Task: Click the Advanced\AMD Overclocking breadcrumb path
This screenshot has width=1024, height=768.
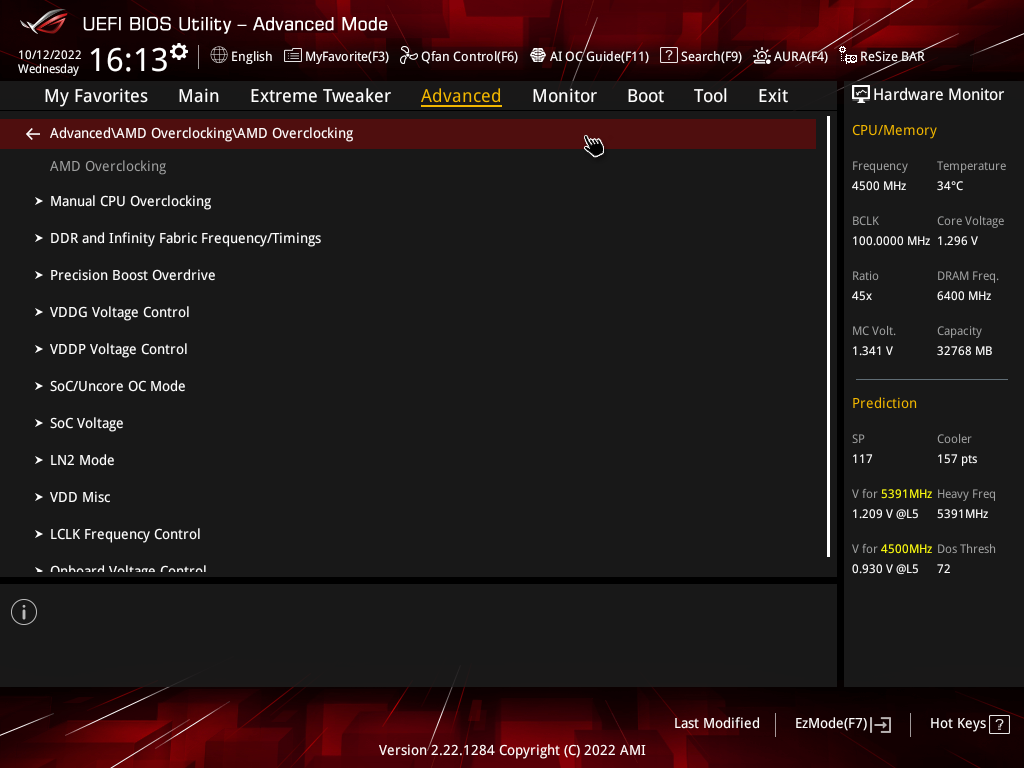Action: (x=201, y=133)
